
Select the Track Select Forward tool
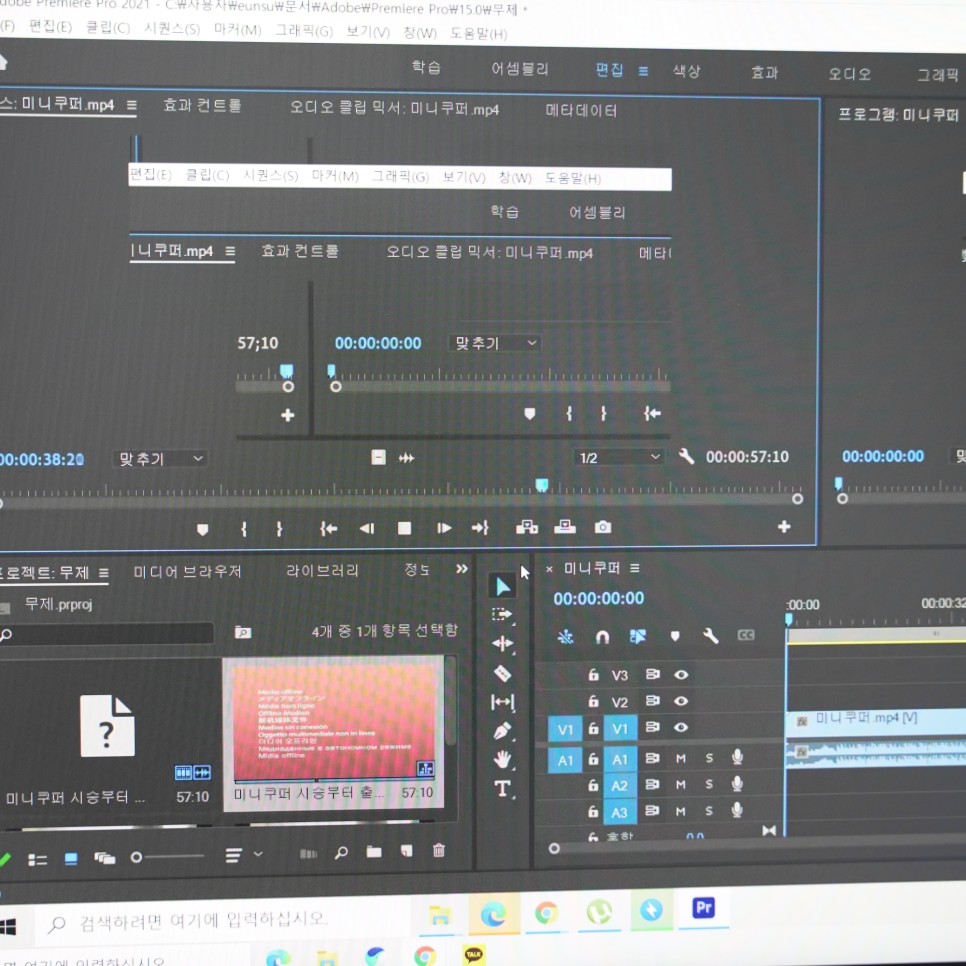click(502, 614)
